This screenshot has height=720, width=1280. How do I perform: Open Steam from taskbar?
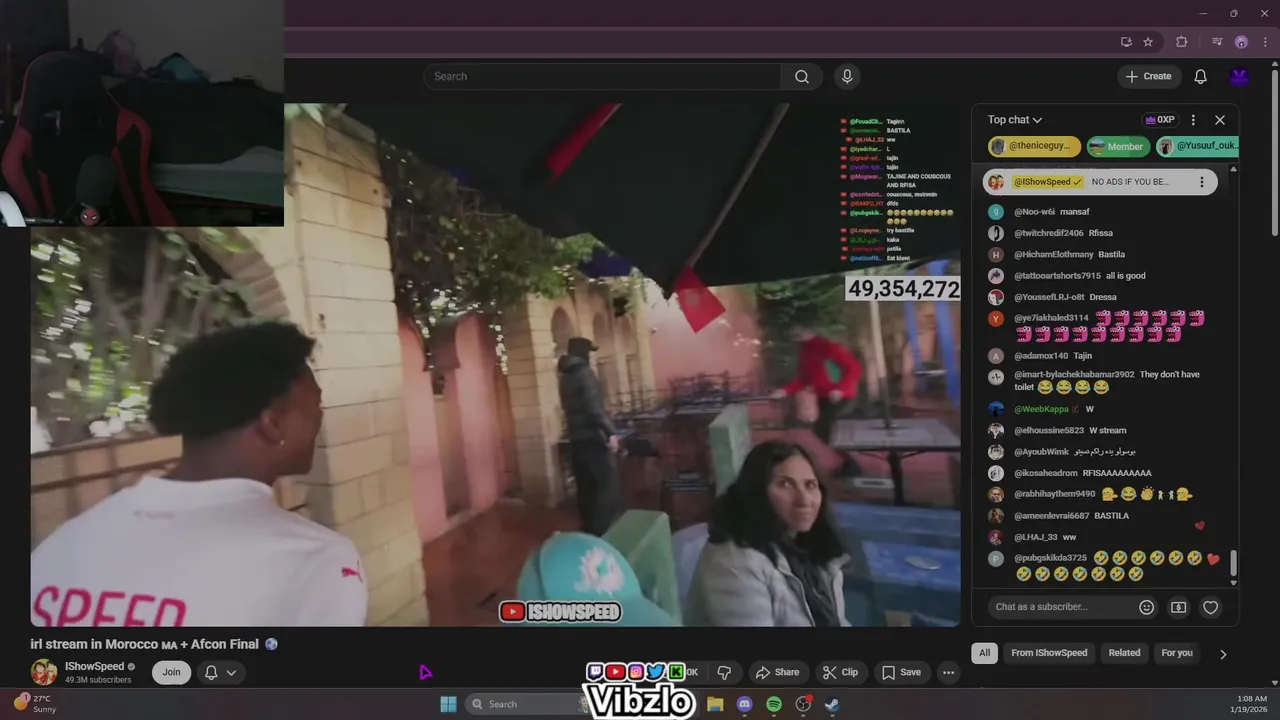point(831,704)
